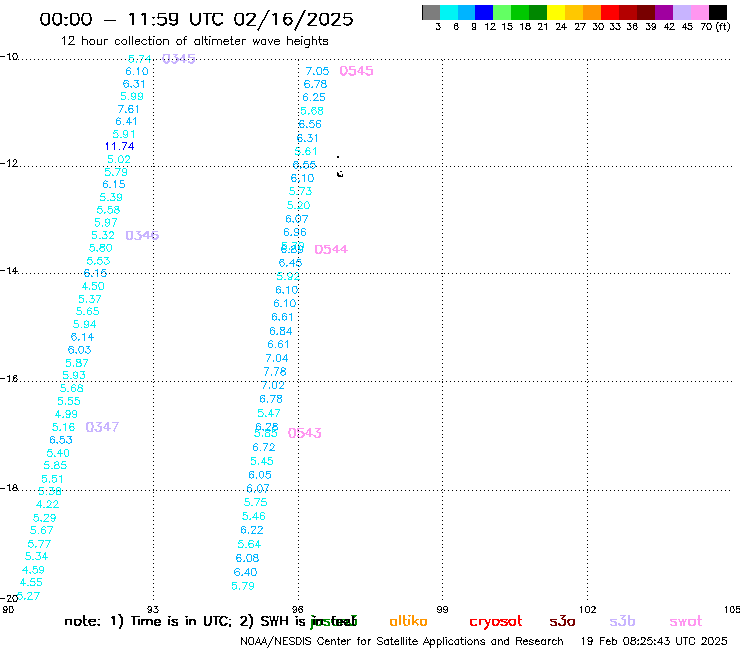740x650 pixels.
Task: Click the altika satellite legend label
Action: click(x=408, y=621)
